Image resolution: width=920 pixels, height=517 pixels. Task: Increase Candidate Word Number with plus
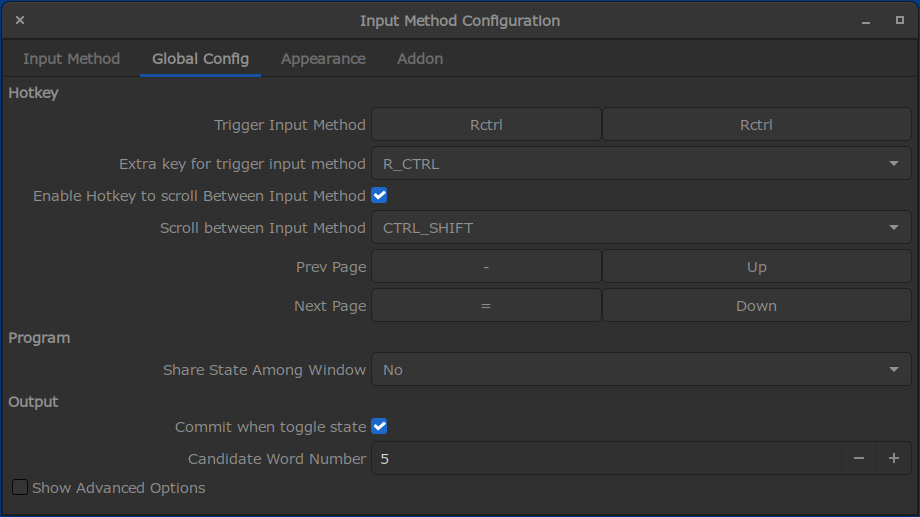(893, 459)
